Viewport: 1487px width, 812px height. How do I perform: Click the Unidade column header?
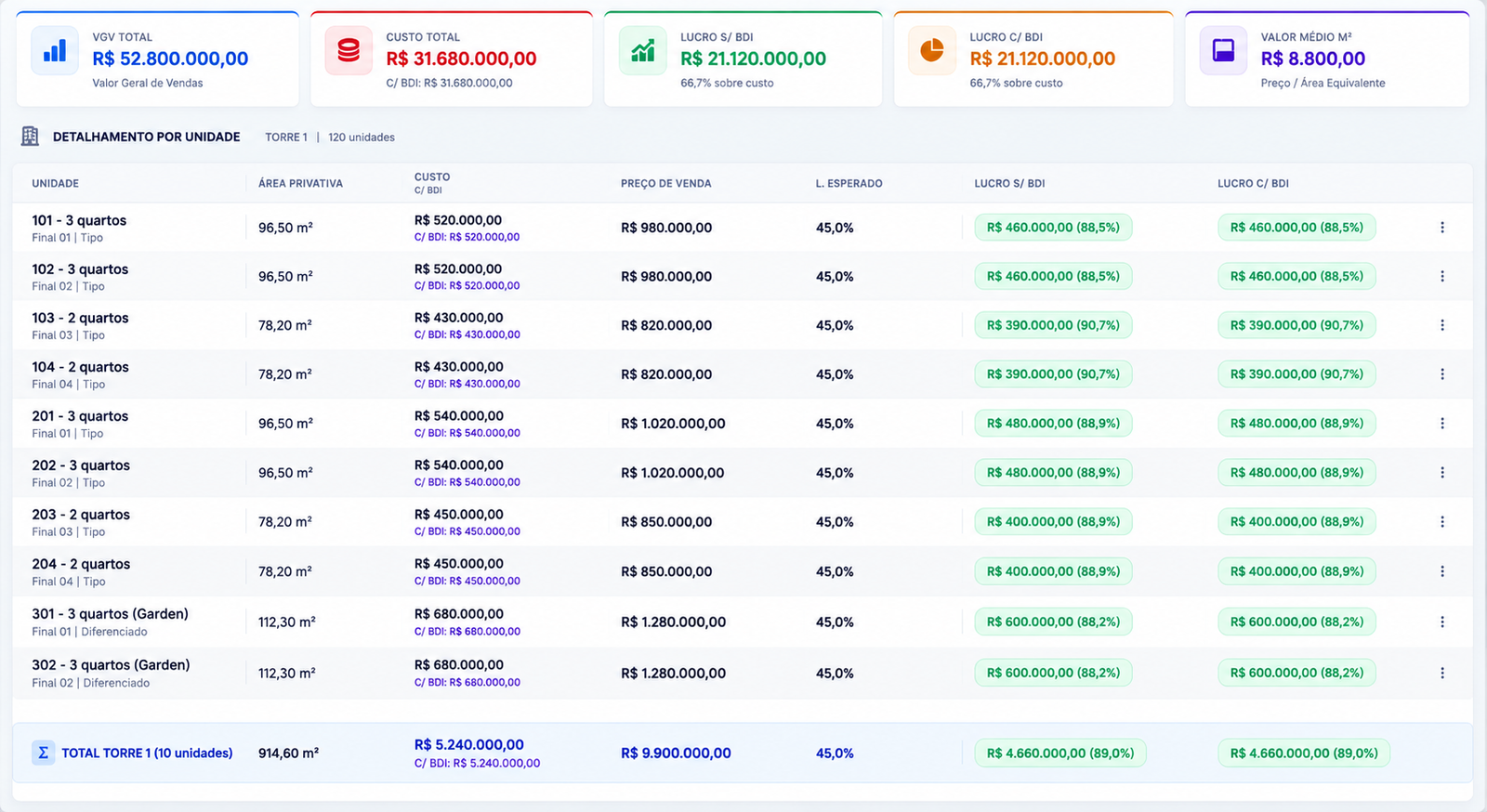click(56, 184)
